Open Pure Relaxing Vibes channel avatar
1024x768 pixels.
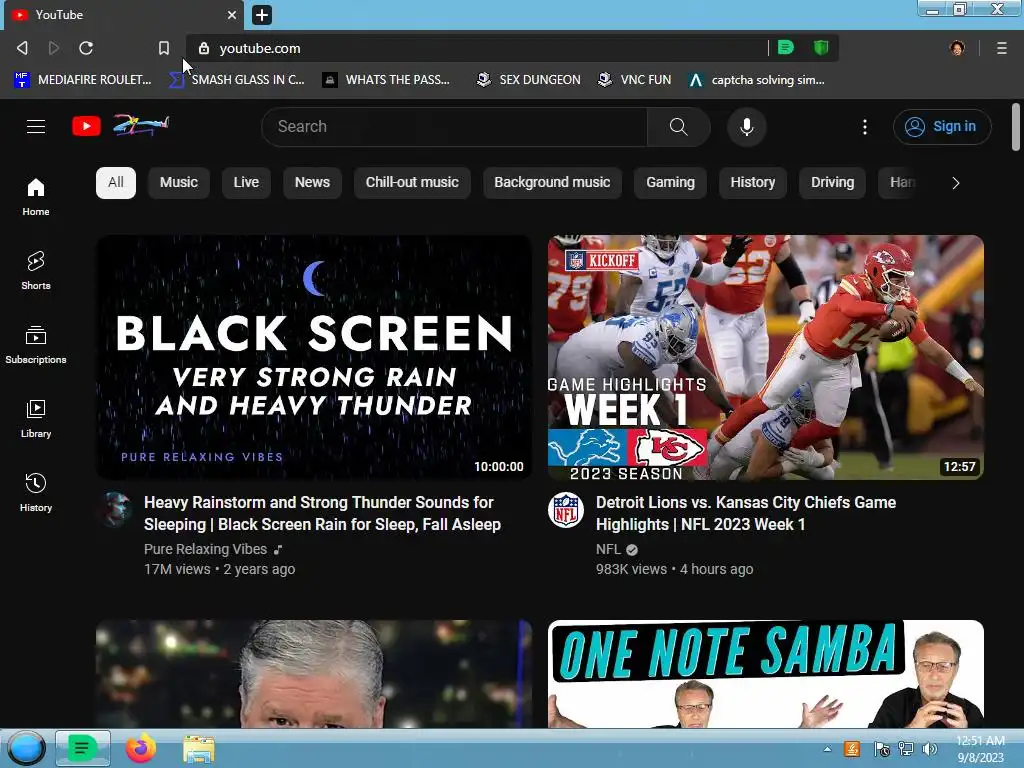click(116, 509)
